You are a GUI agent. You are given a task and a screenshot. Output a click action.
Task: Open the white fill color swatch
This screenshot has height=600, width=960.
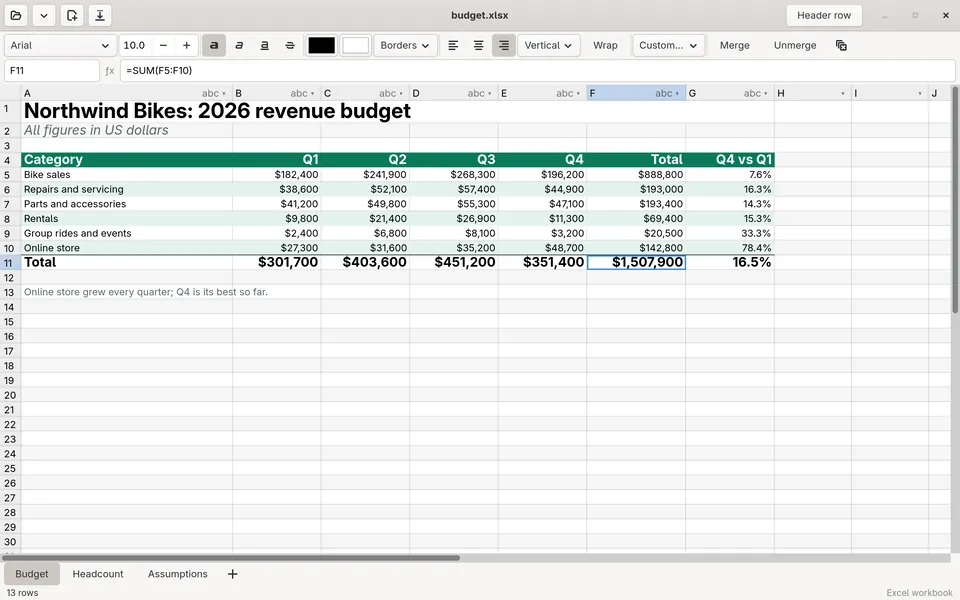356,45
